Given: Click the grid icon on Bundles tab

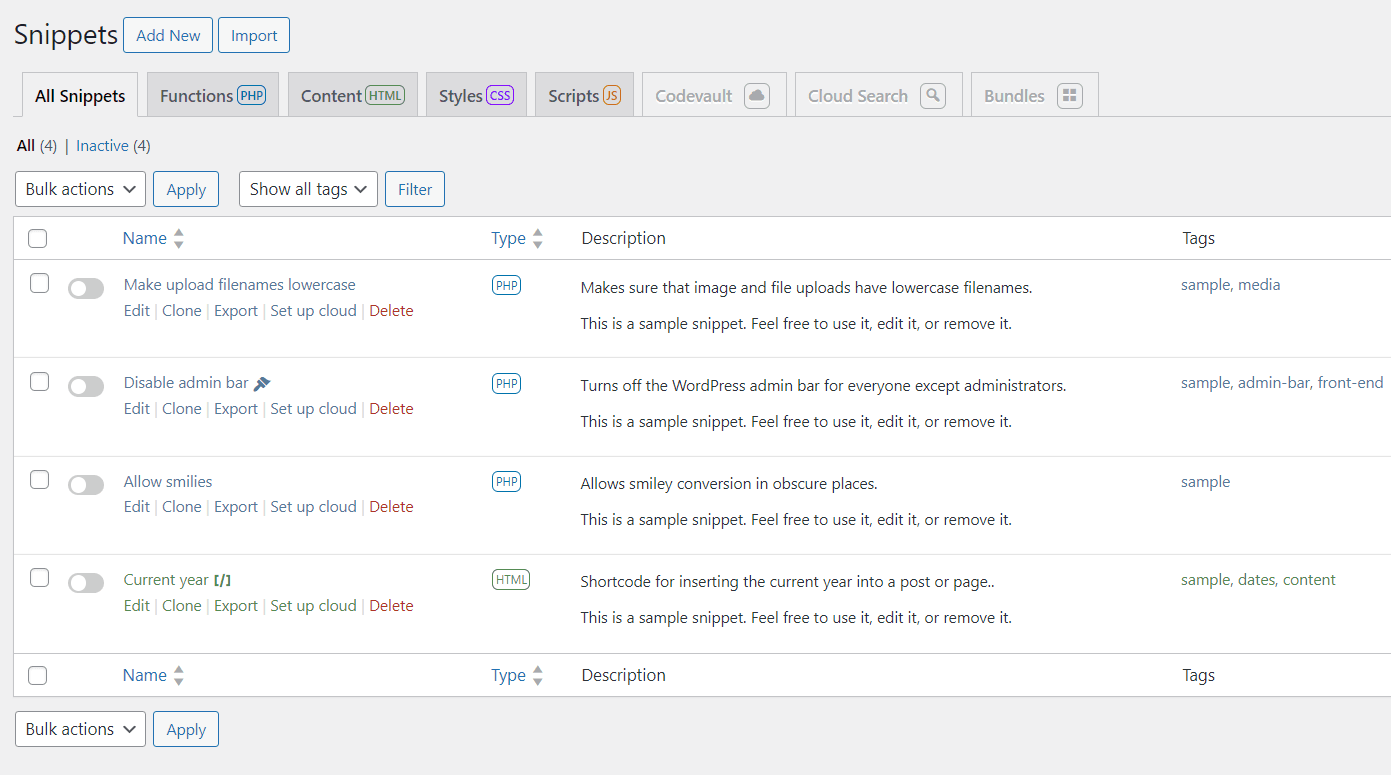Looking at the screenshot, I should tap(1069, 96).
